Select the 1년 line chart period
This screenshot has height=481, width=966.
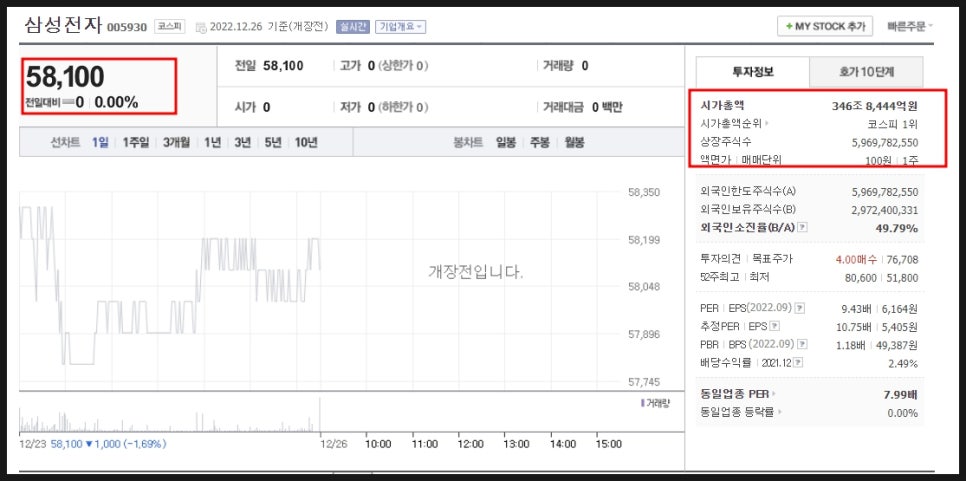click(212, 142)
